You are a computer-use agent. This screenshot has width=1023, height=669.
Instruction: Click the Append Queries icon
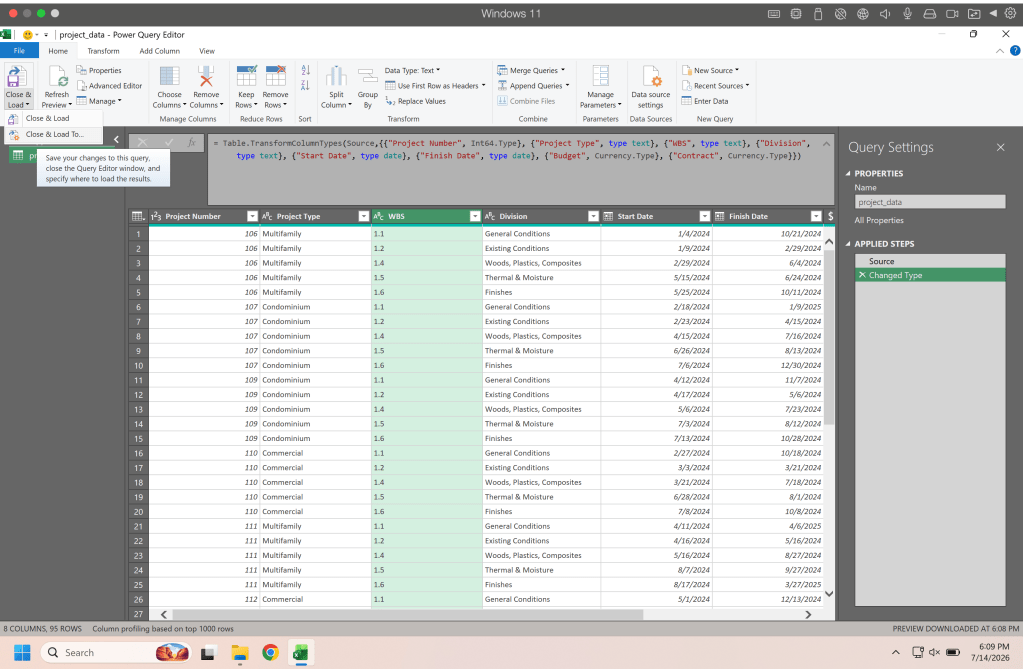502,86
